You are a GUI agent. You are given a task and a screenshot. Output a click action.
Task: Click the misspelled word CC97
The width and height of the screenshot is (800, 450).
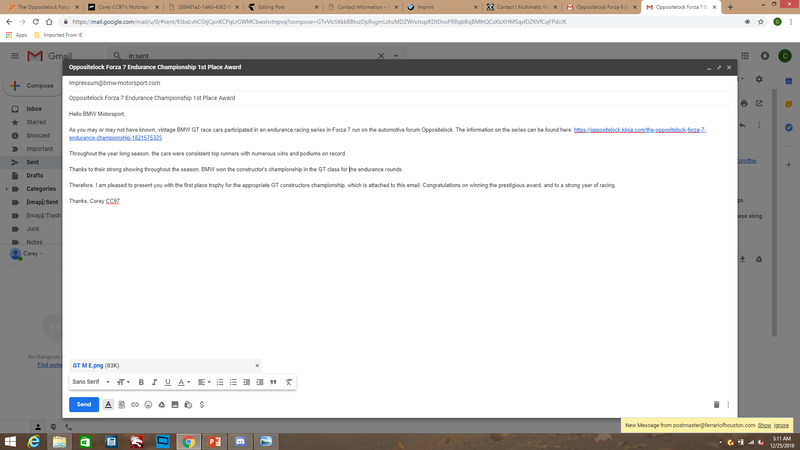tap(113, 201)
